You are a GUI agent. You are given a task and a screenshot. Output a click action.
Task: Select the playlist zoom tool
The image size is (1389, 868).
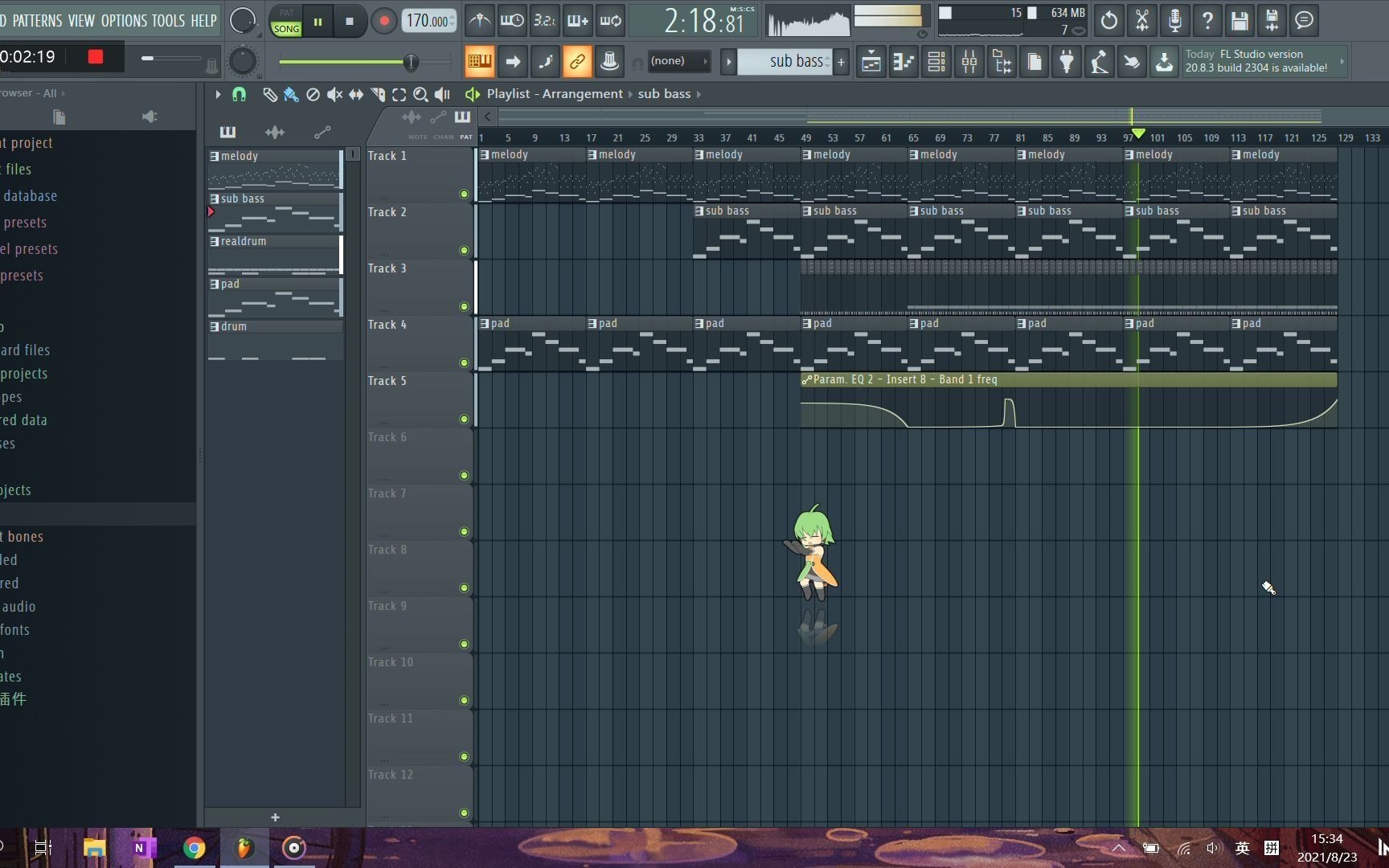click(x=420, y=94)
